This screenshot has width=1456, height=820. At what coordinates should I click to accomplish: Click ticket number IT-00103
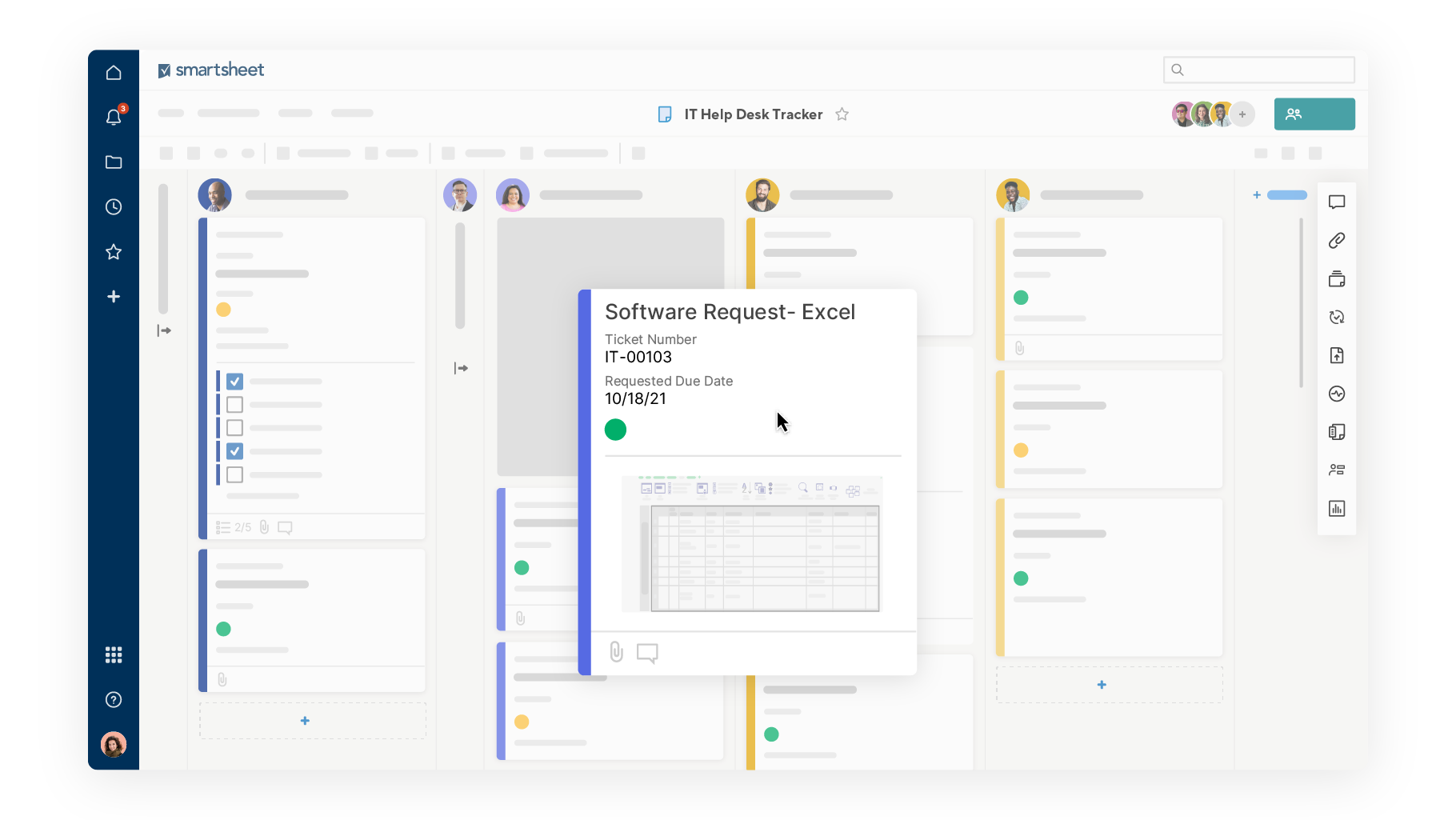[x=638, y=358]
